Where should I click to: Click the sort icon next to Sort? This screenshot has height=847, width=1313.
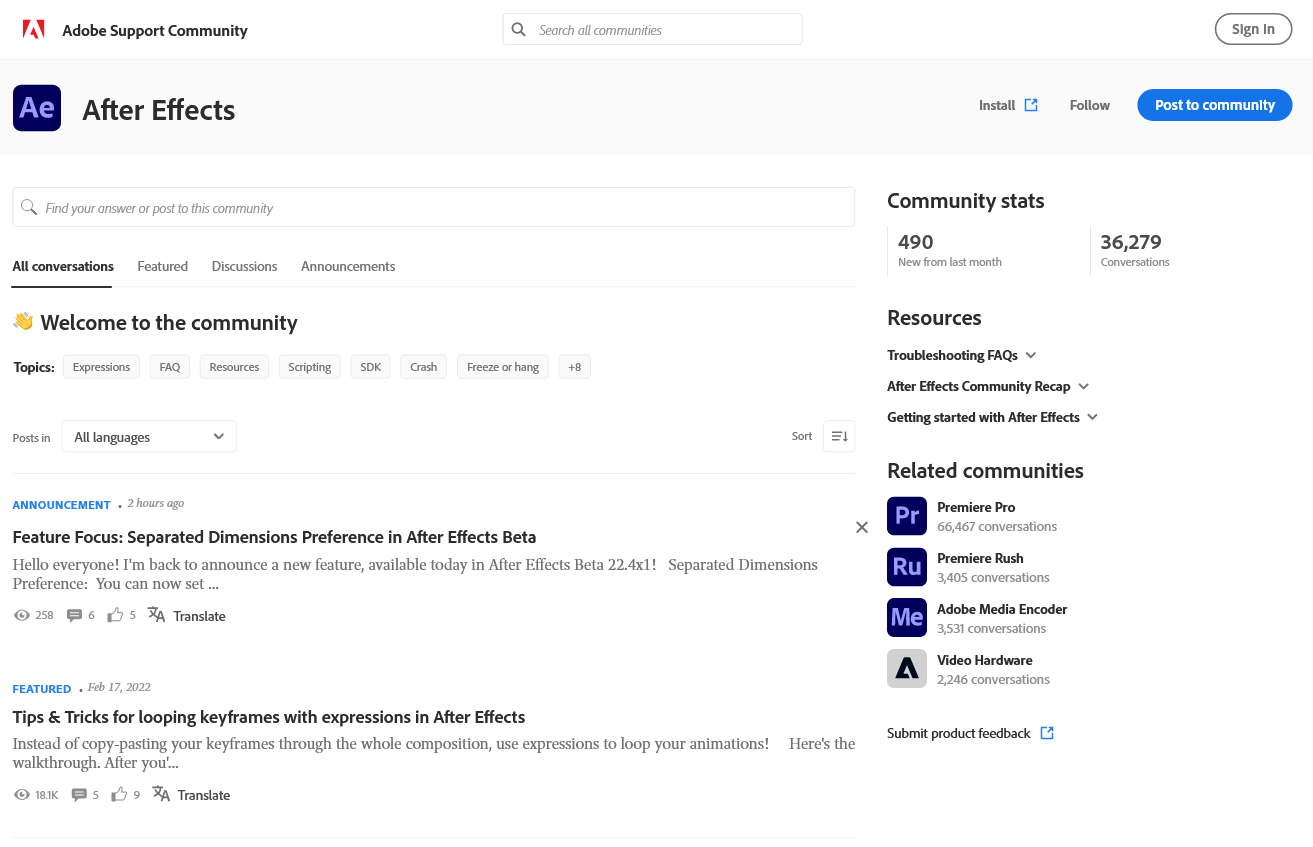click(838, 436)
